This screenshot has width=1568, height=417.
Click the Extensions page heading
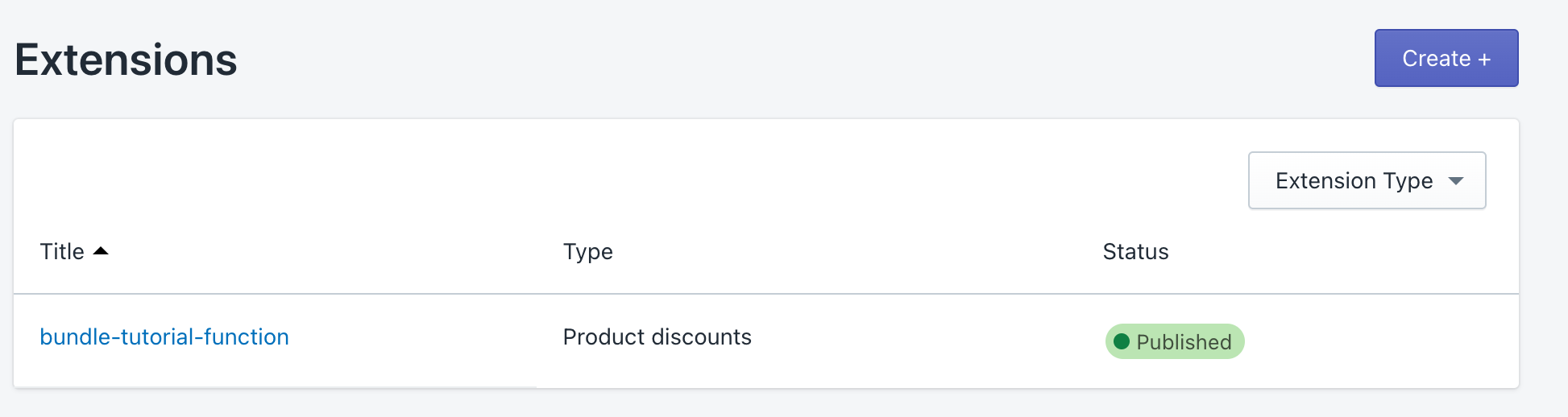pos(126,60)
